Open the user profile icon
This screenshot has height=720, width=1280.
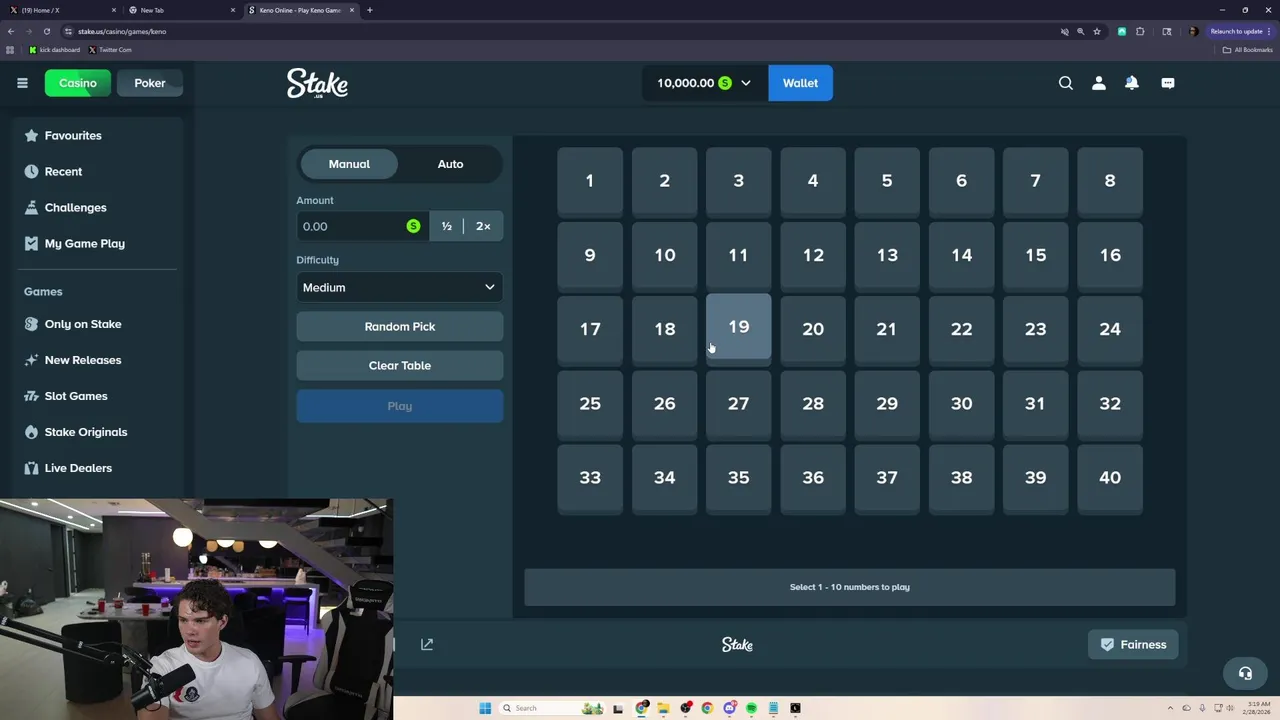point(1099,83)
